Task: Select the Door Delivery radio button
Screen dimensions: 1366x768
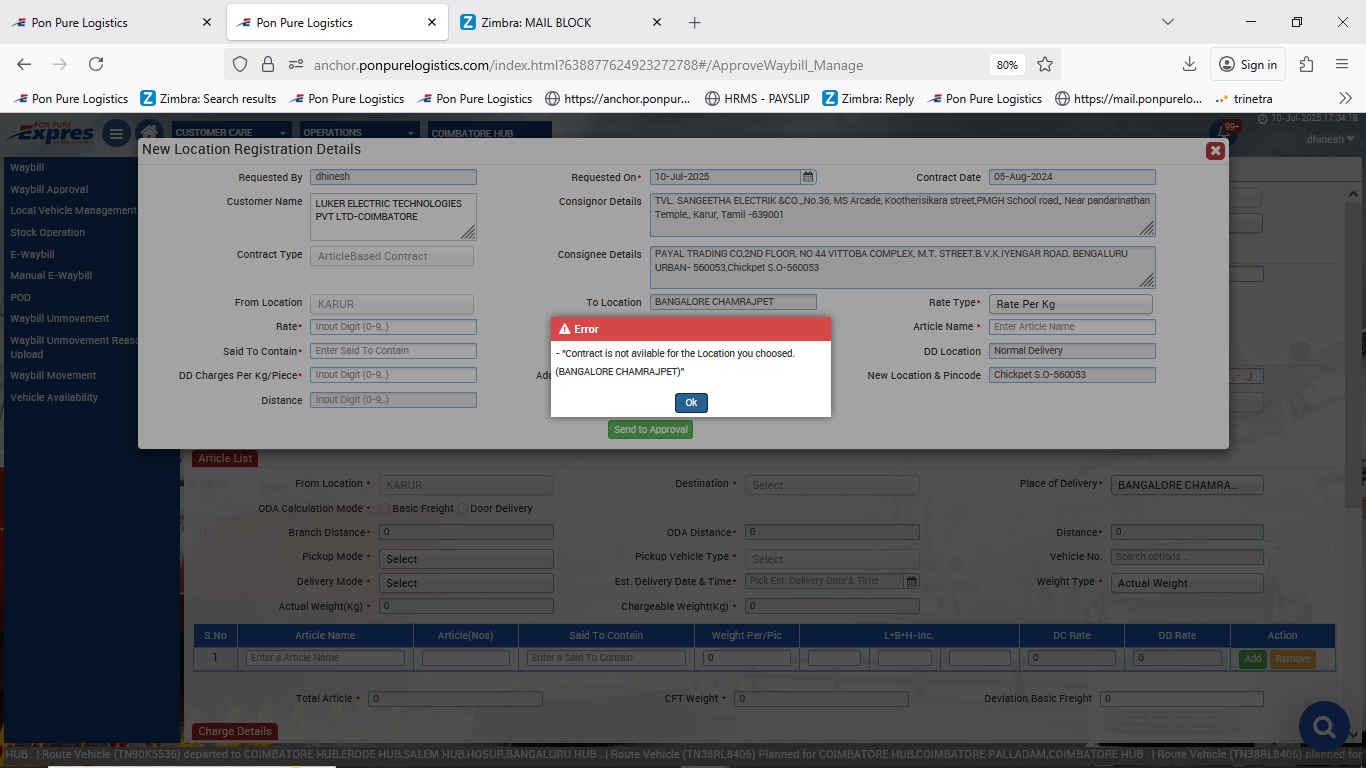Action: click(463, 509)
